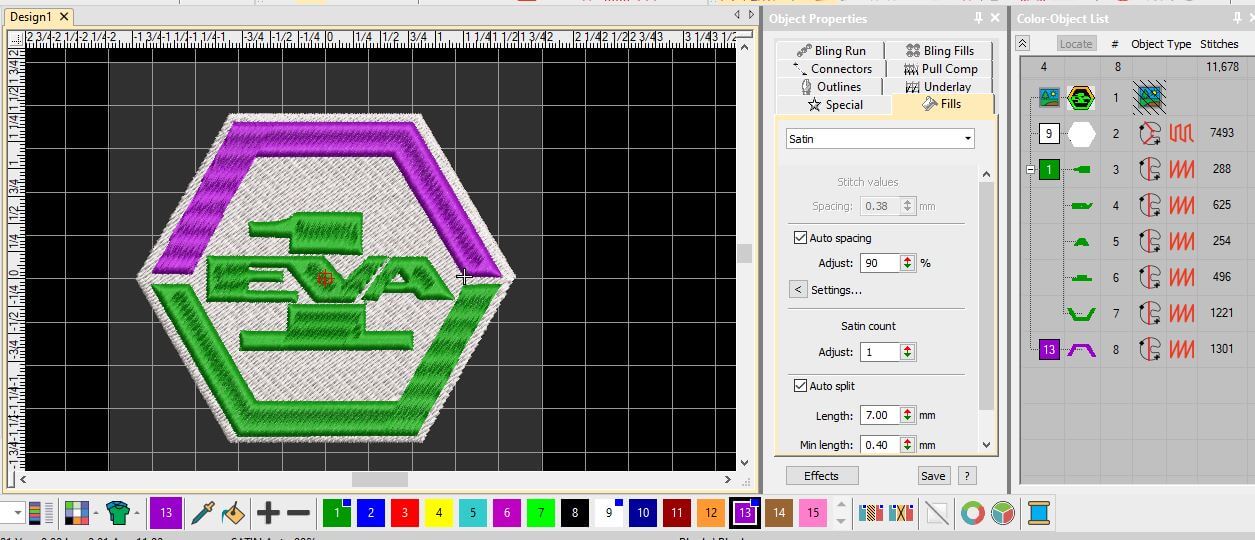1255x540 pixels.
Task: Click the second thread colors stripes icon
Action: tap(902, 513)
